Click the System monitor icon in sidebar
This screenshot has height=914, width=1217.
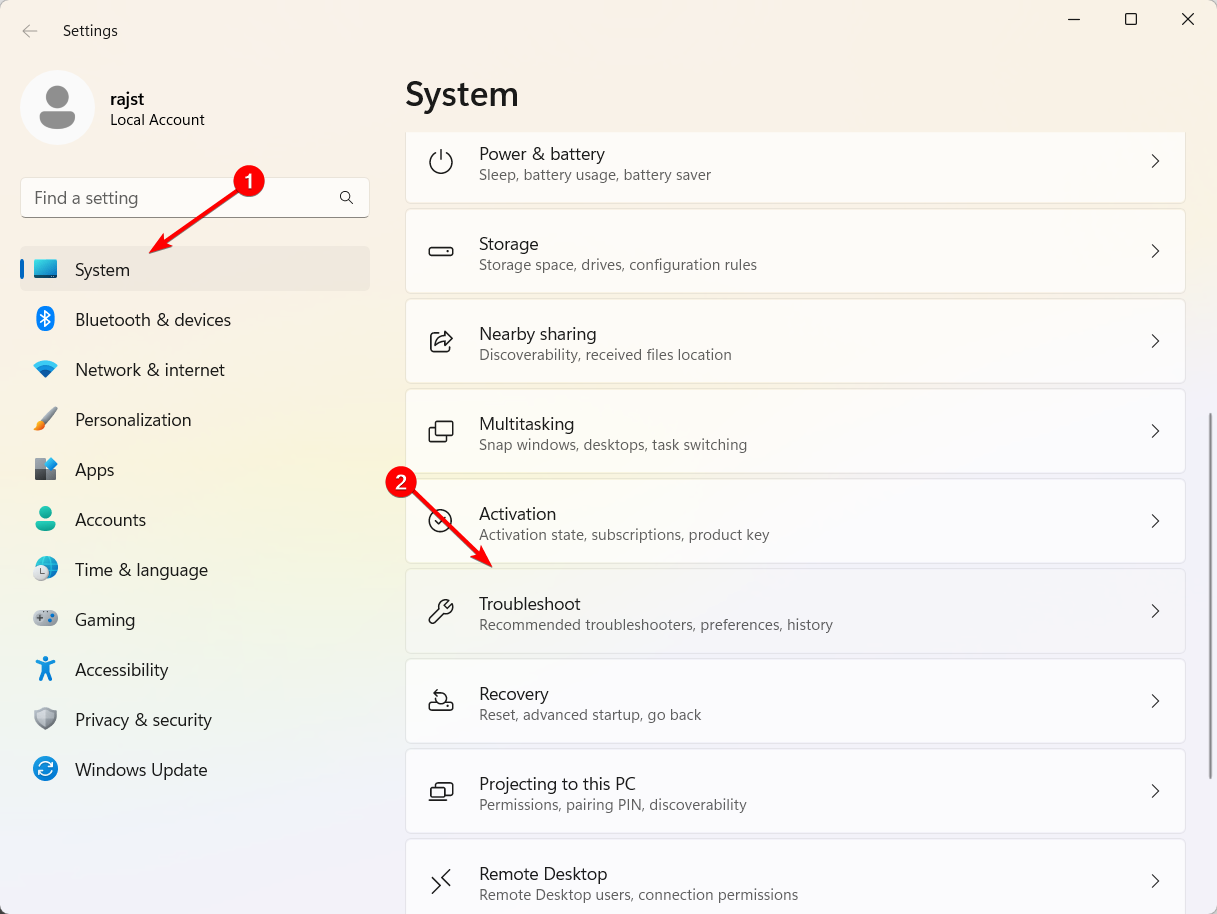coord(46,269)
